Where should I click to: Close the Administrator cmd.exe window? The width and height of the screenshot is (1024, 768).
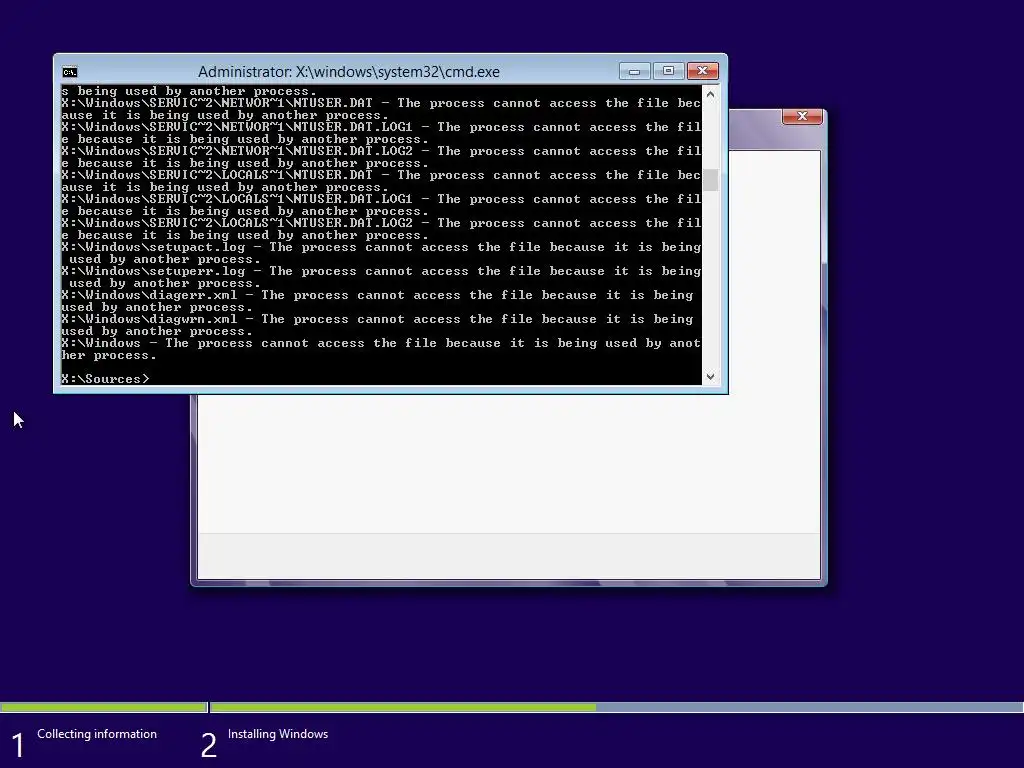point(703,71)
